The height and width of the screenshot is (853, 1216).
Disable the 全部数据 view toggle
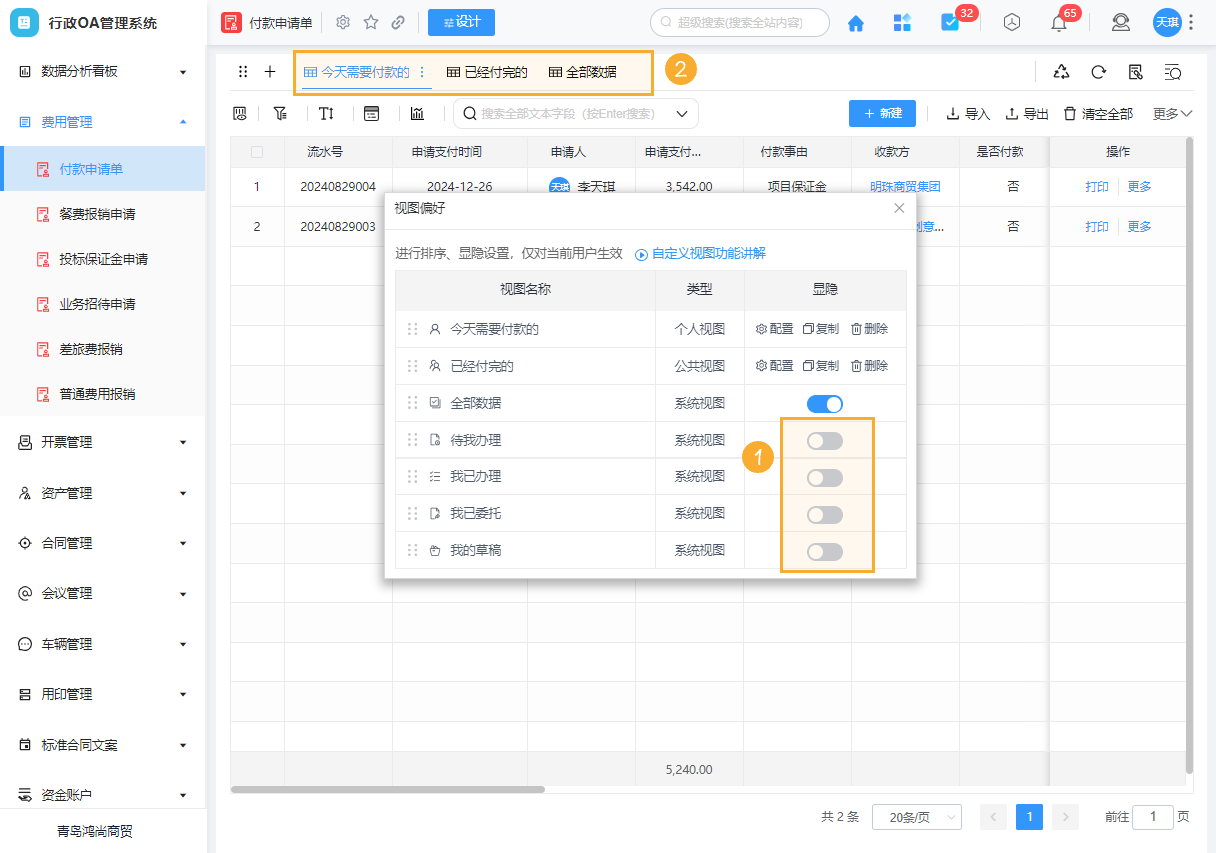click(x=824, y=403)
